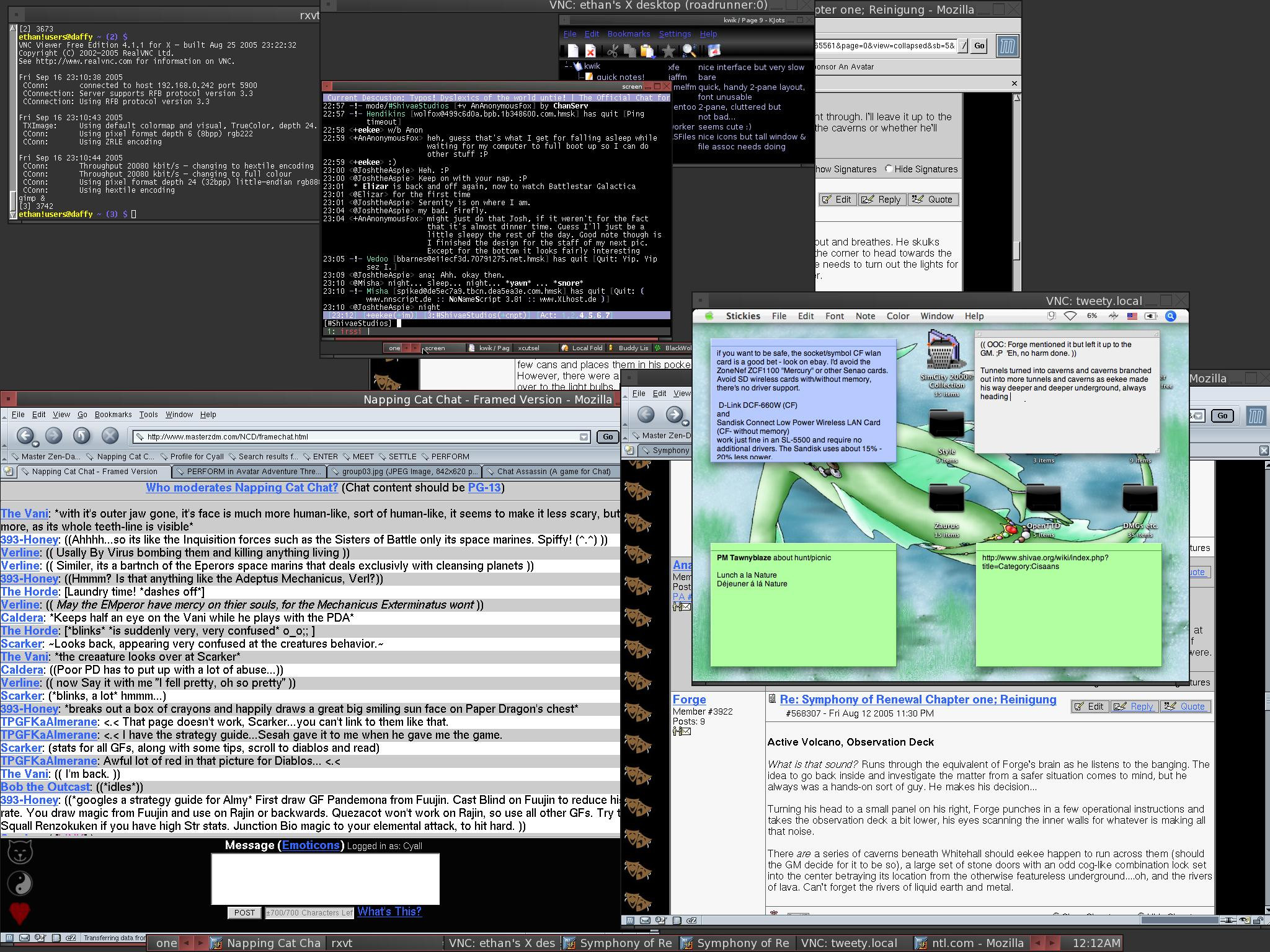The image size is (1270, 952).
Task: Click Profile for Cyall bookmark
Action: click(x=192, y=457)
